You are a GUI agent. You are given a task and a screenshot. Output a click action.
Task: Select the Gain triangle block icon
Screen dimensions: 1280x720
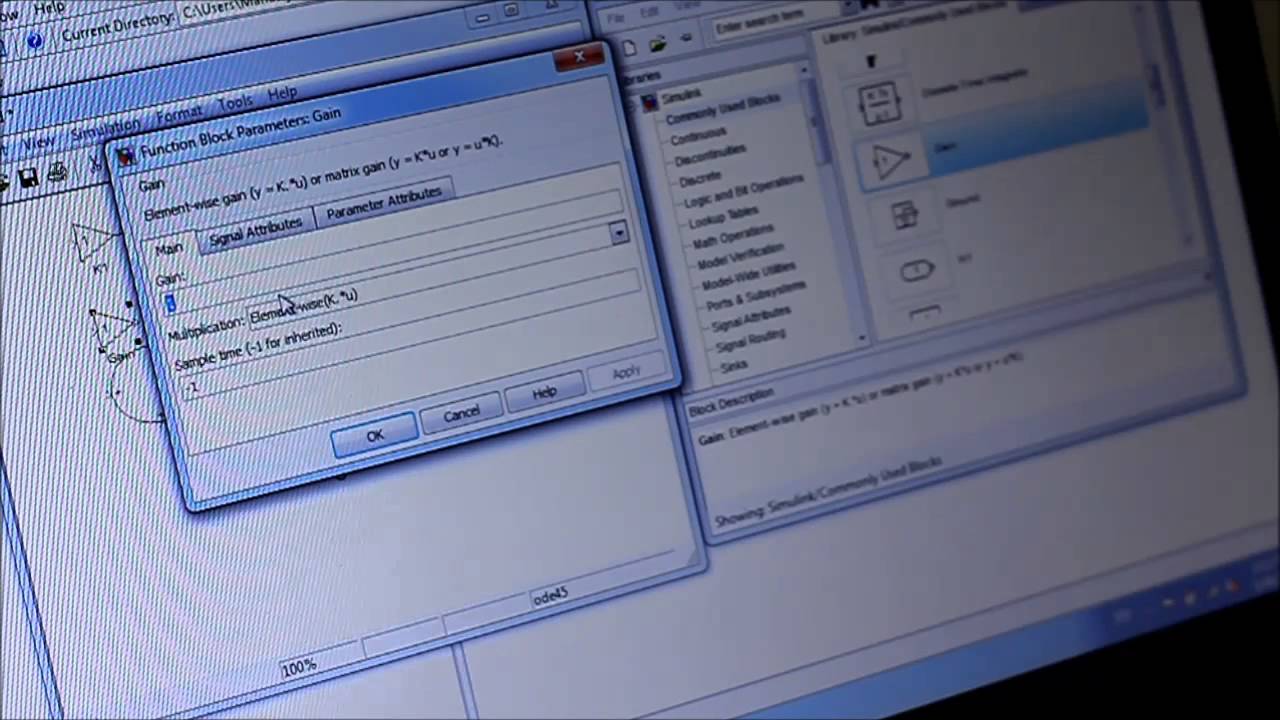coord(890,162)
